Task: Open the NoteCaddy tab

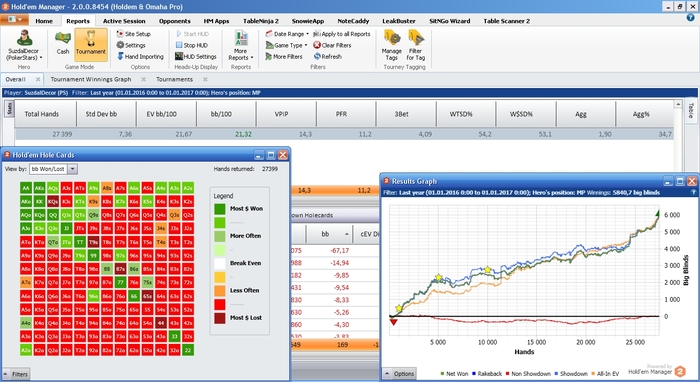Action: (353, 21)
